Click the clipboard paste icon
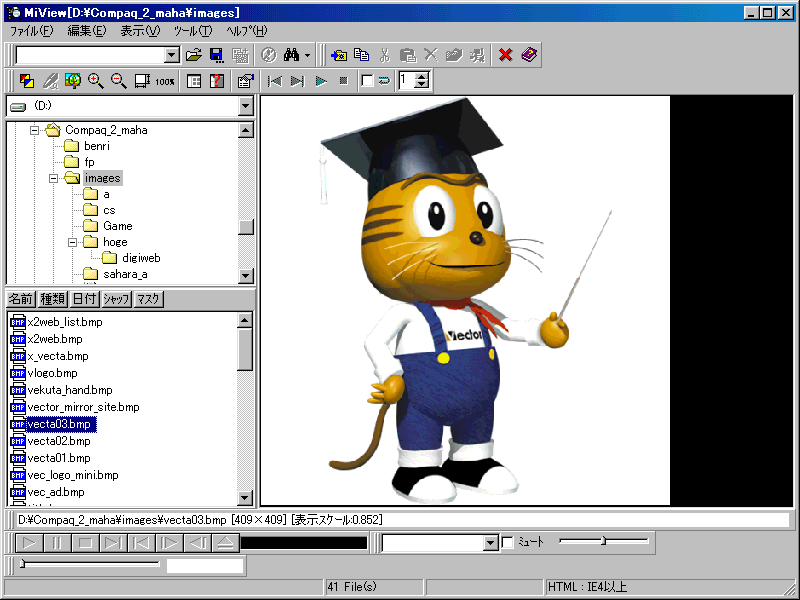 408,55
